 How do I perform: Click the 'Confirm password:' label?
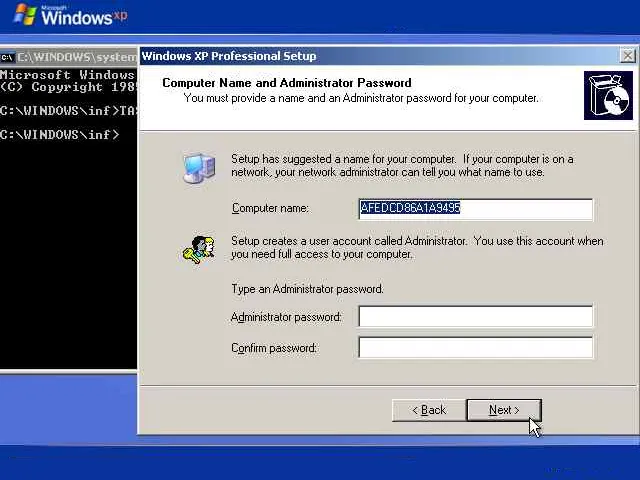click(274, 348)
